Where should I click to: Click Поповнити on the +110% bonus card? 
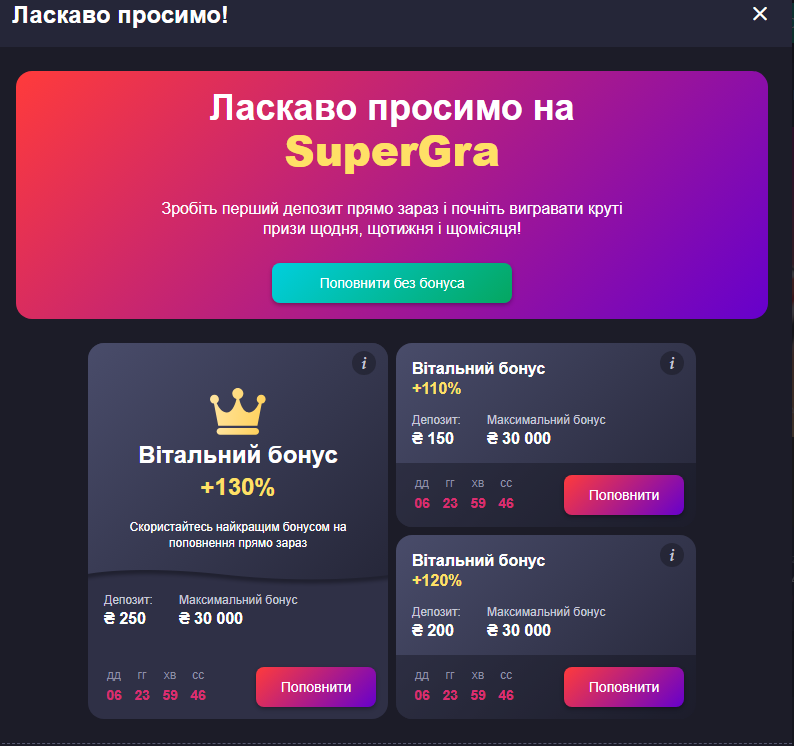pyautogui.click(x=623, y=495)
